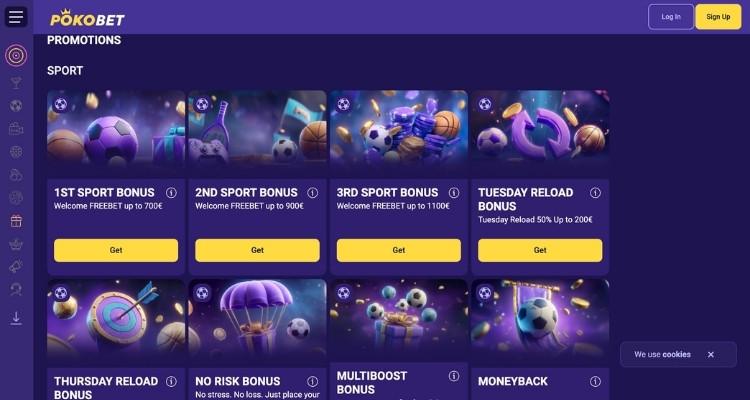Screen dimensions: 750x400
Task: Open the crown sidebar icon
Action: click(16, 244)
